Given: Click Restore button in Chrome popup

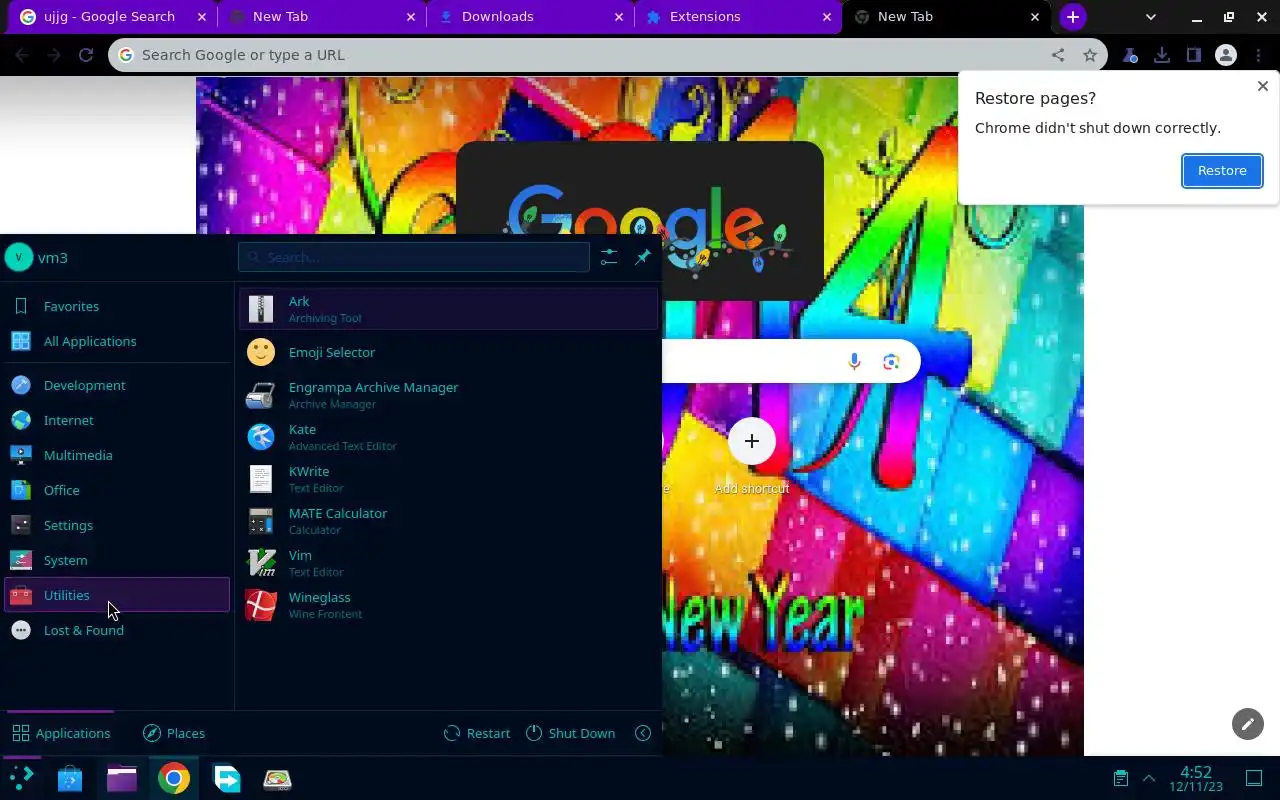Looking at the screenshot, I should (1222, 170).
